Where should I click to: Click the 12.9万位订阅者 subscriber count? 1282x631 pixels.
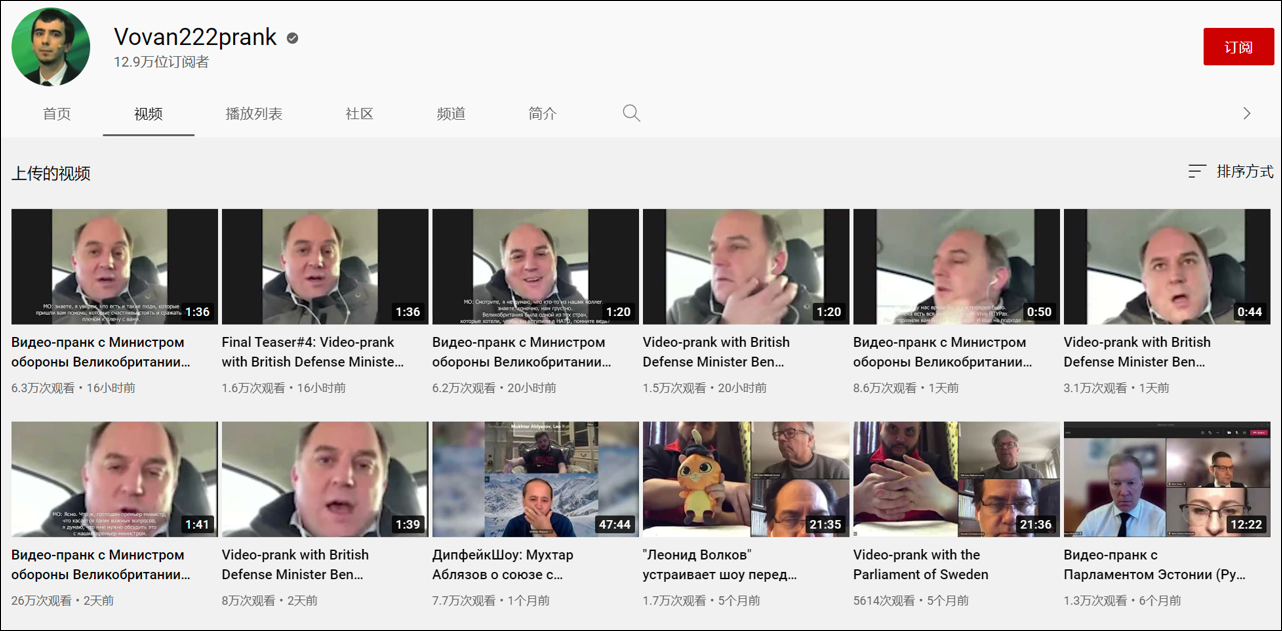click(162, 63)
